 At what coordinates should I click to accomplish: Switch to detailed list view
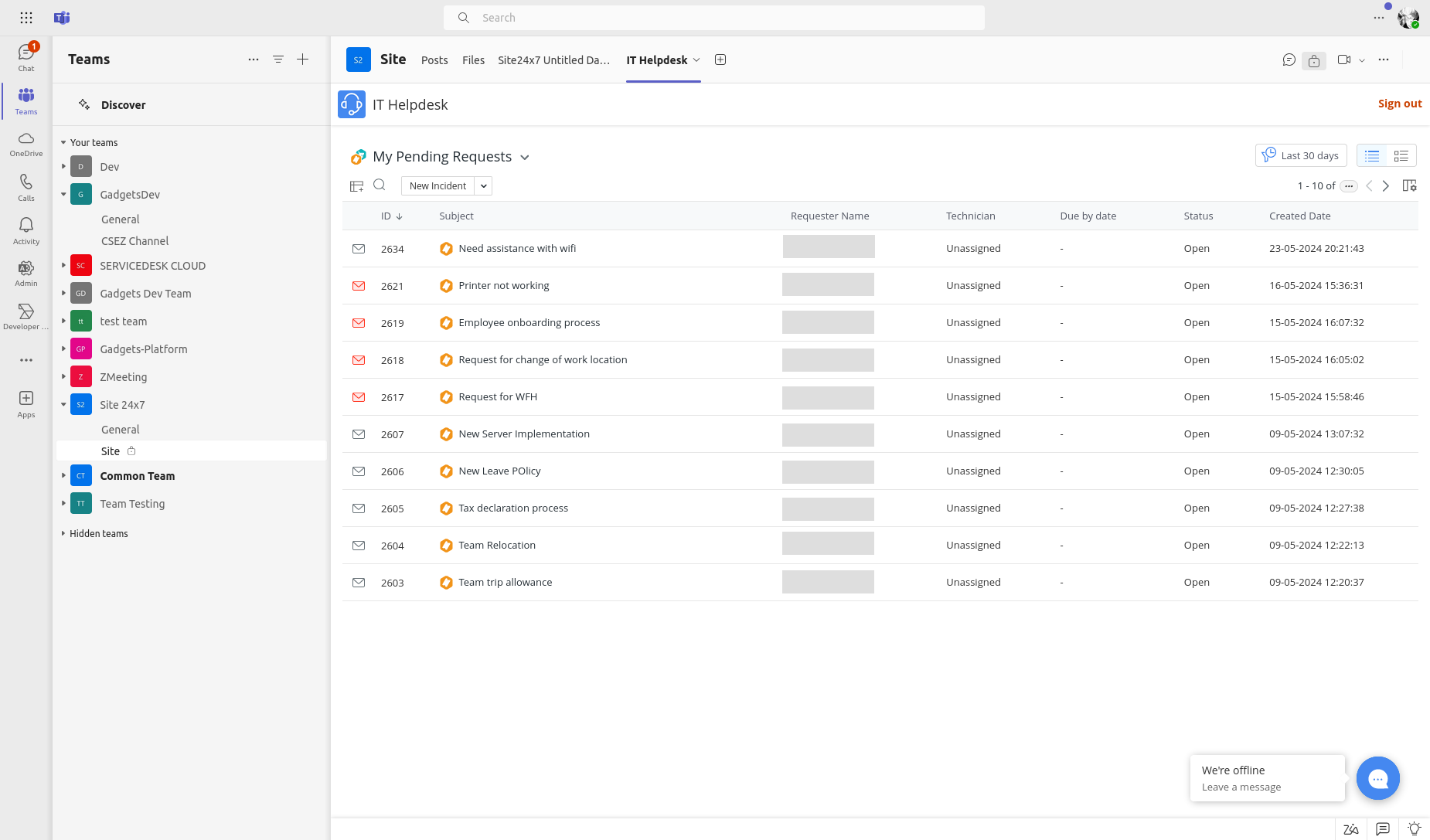(x=1401, y=156)
